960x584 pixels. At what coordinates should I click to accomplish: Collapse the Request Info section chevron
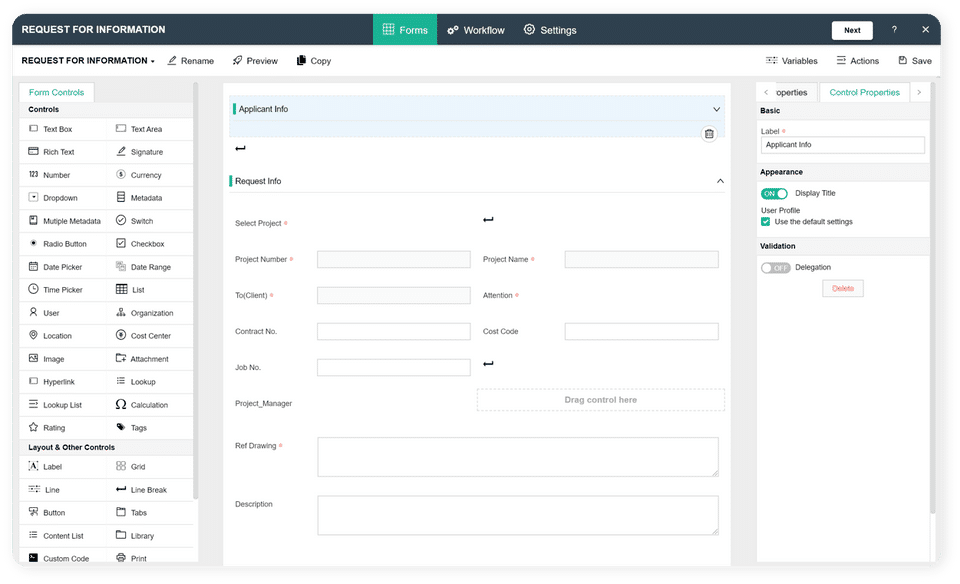coord(720,181)
